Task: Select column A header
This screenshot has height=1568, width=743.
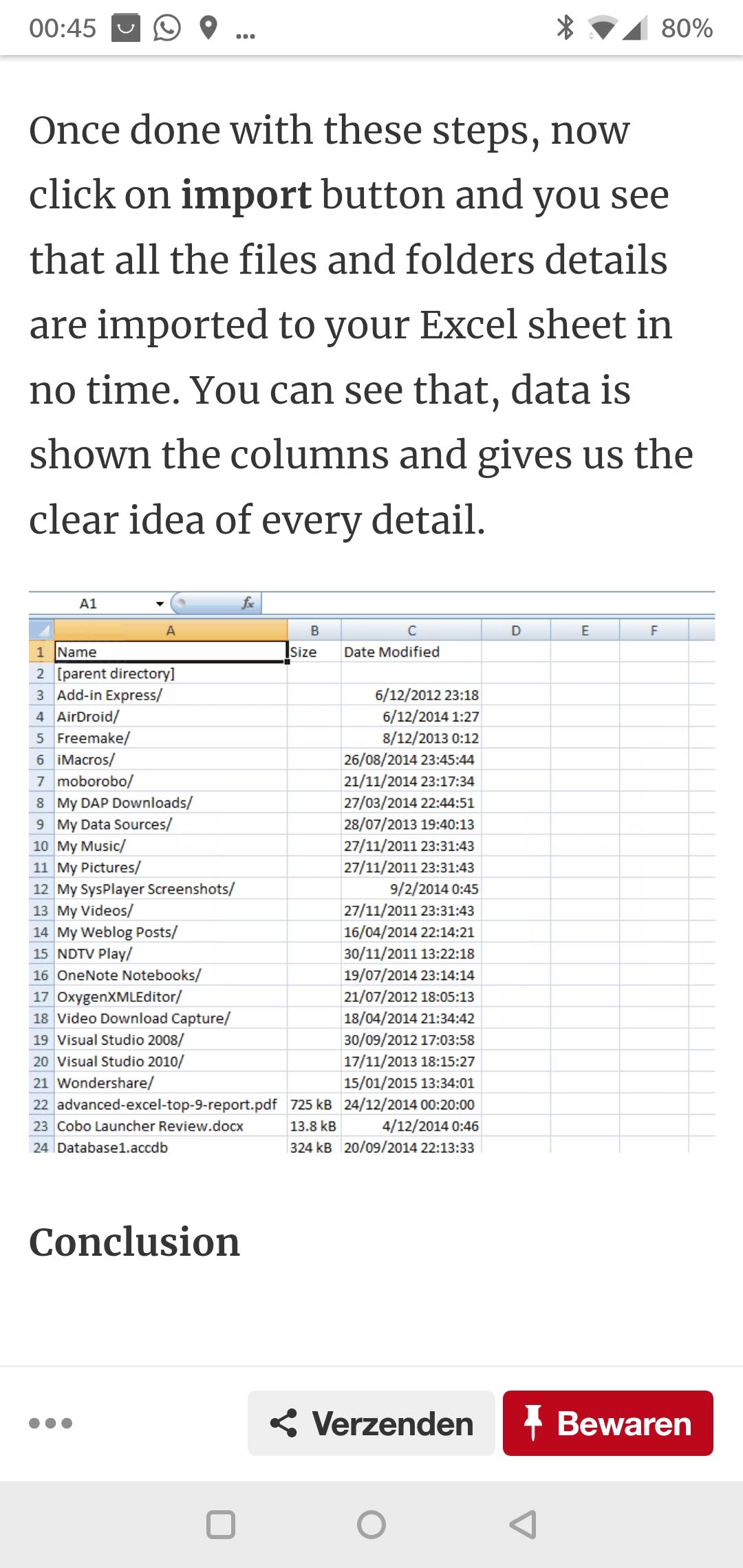Action: [x=171, y=630]
